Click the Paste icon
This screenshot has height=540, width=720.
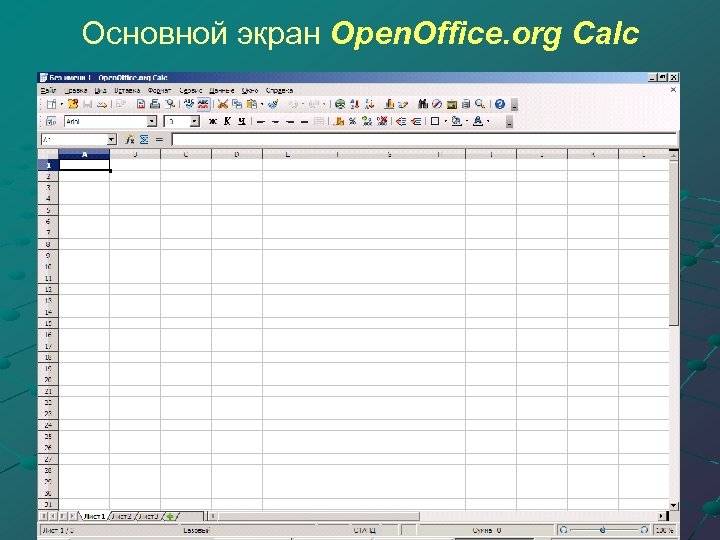click(x=252, y=104)
